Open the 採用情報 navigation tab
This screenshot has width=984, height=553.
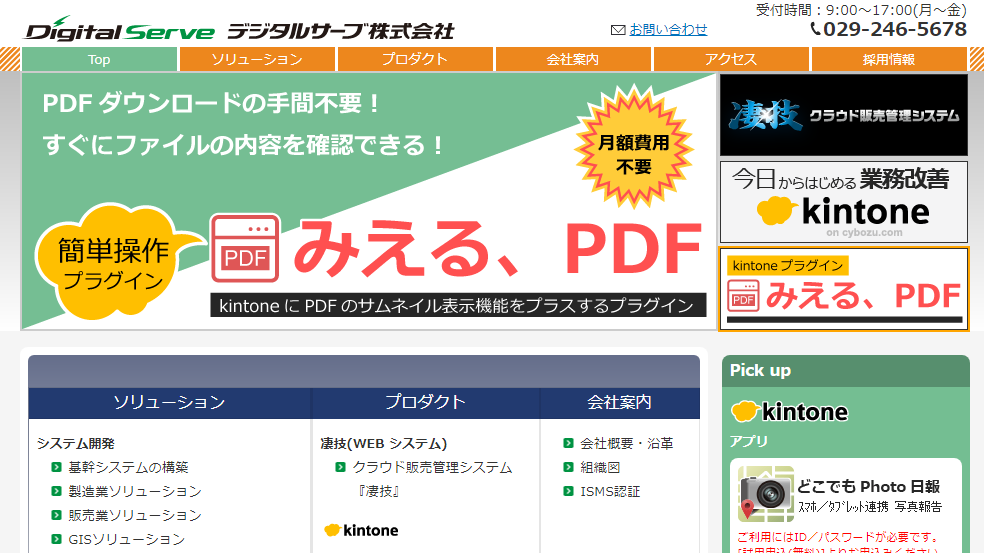[x=888, y=59]
